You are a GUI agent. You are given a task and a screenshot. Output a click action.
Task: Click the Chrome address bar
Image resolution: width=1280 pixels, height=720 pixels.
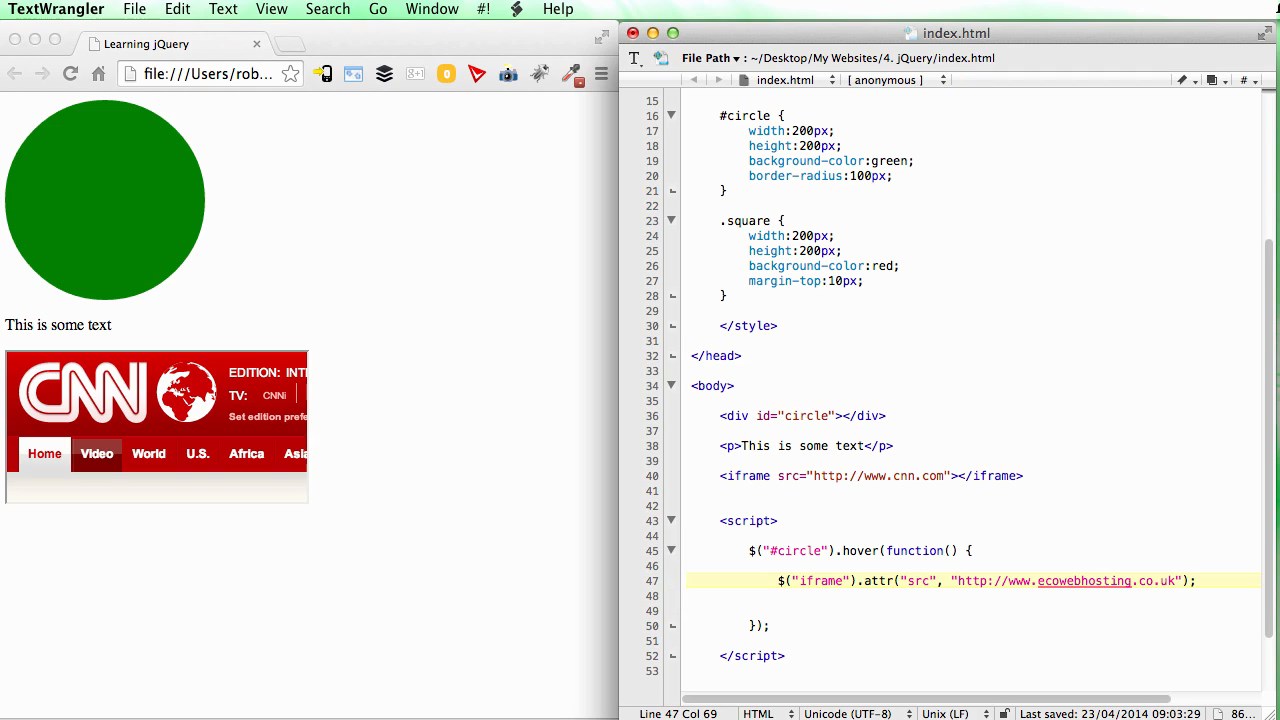coord(208,73)
